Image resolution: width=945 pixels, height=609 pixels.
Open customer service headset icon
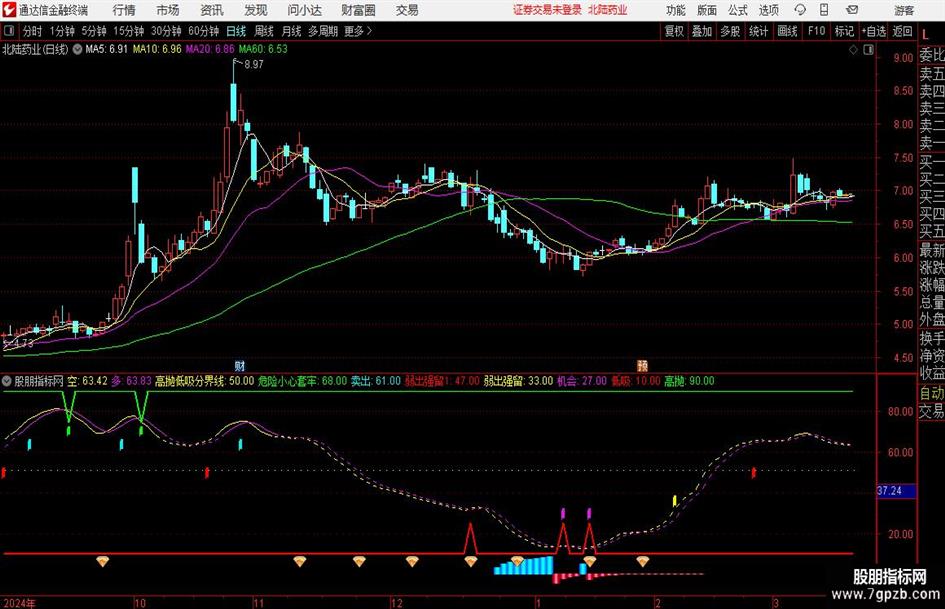800,10
